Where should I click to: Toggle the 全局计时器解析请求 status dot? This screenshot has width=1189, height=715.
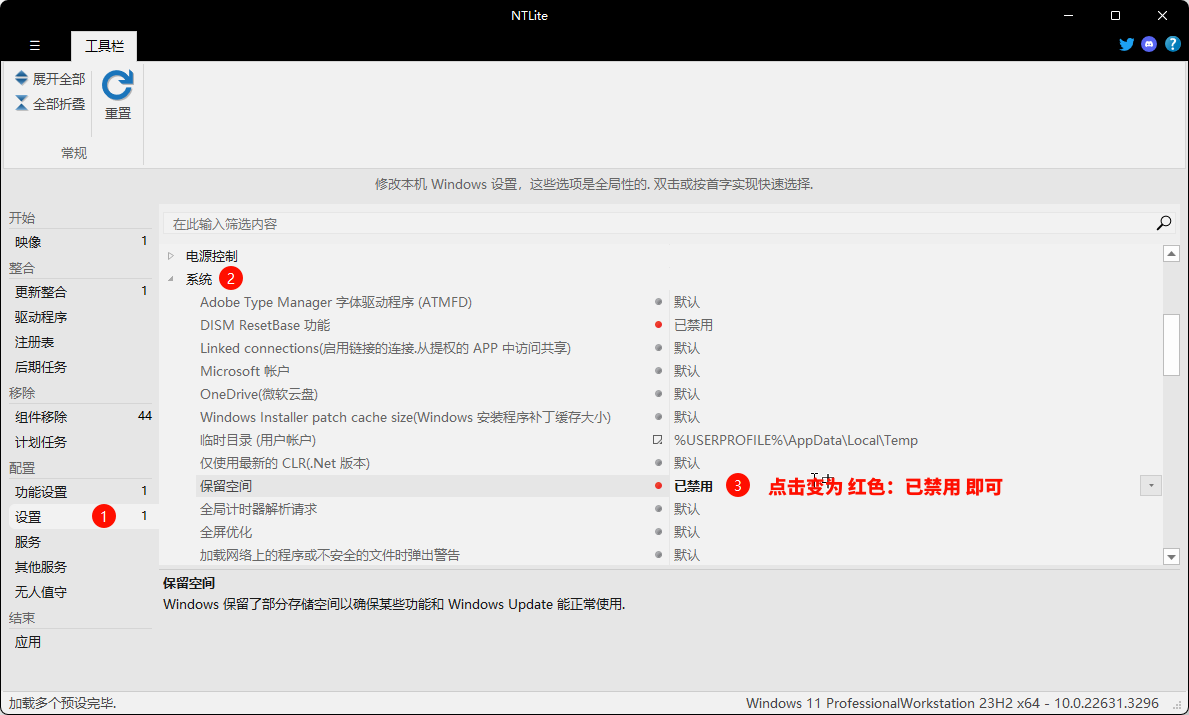tap(658, 509)
